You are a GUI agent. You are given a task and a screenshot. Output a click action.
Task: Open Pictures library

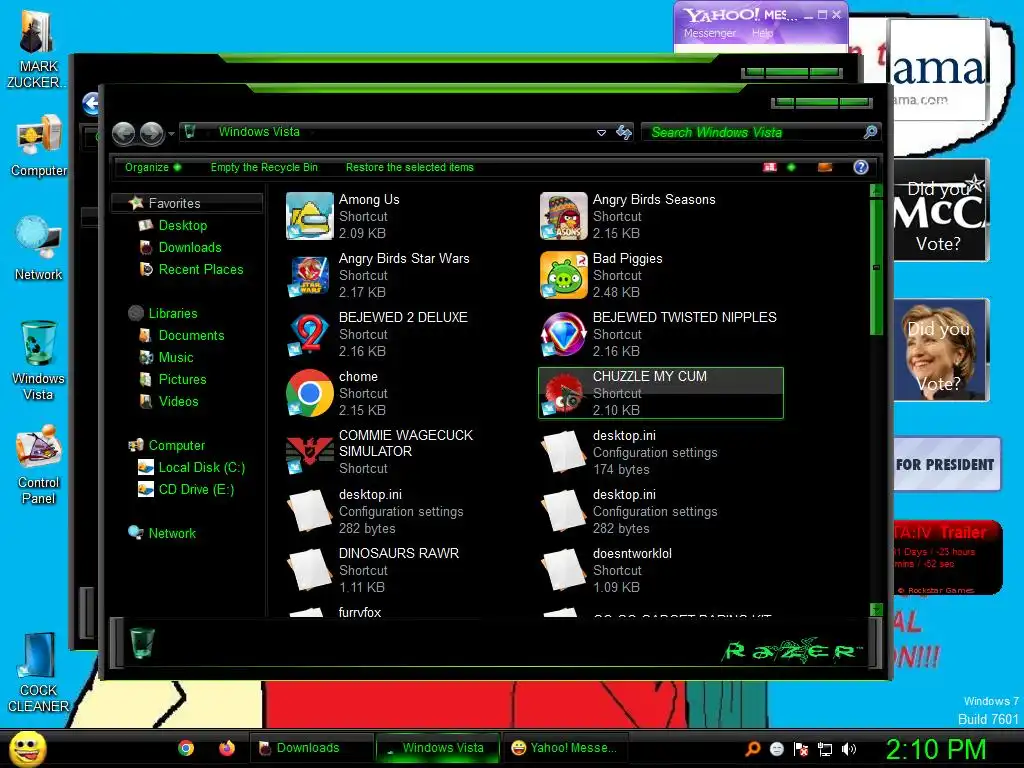tap(182, 379)
